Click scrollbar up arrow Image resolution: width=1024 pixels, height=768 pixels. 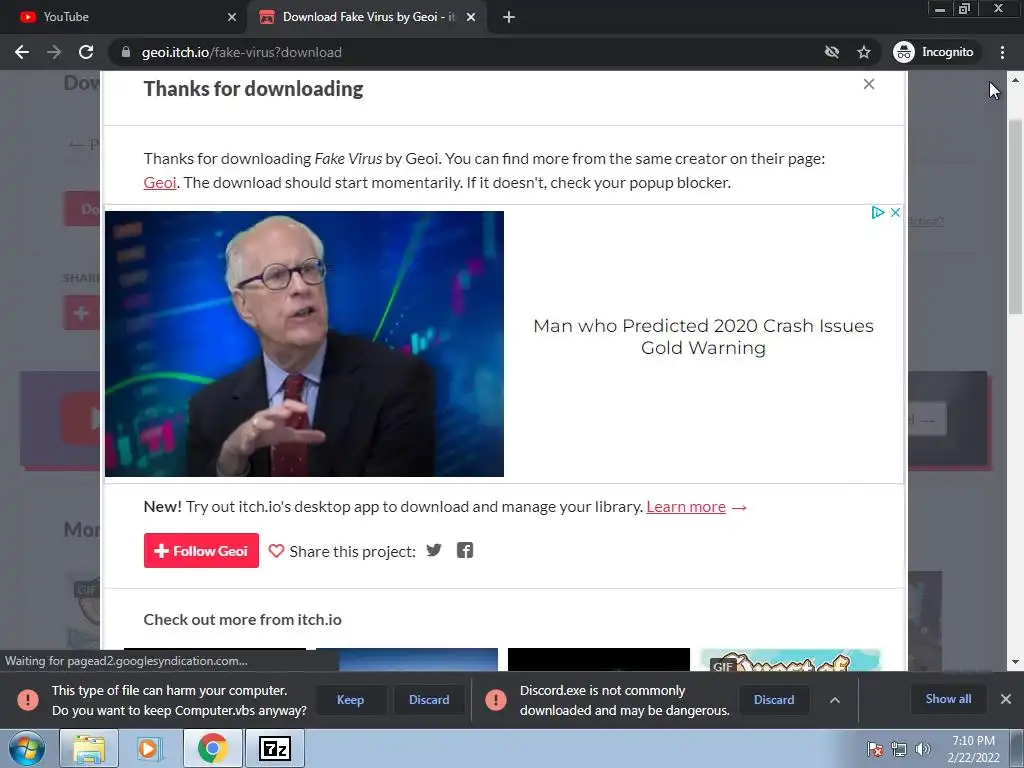[x=1015, y=80]
